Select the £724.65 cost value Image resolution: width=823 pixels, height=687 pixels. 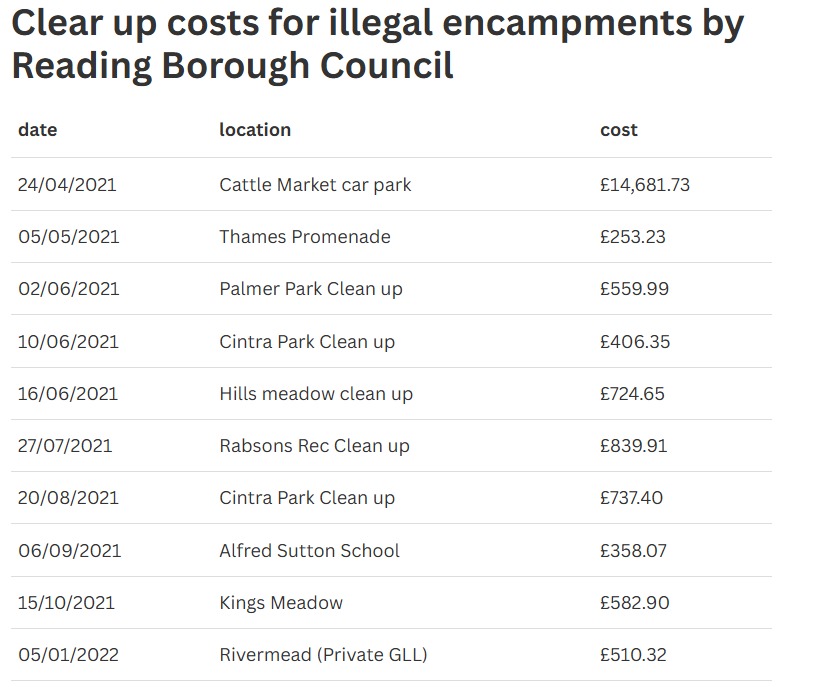click(633, 394)
